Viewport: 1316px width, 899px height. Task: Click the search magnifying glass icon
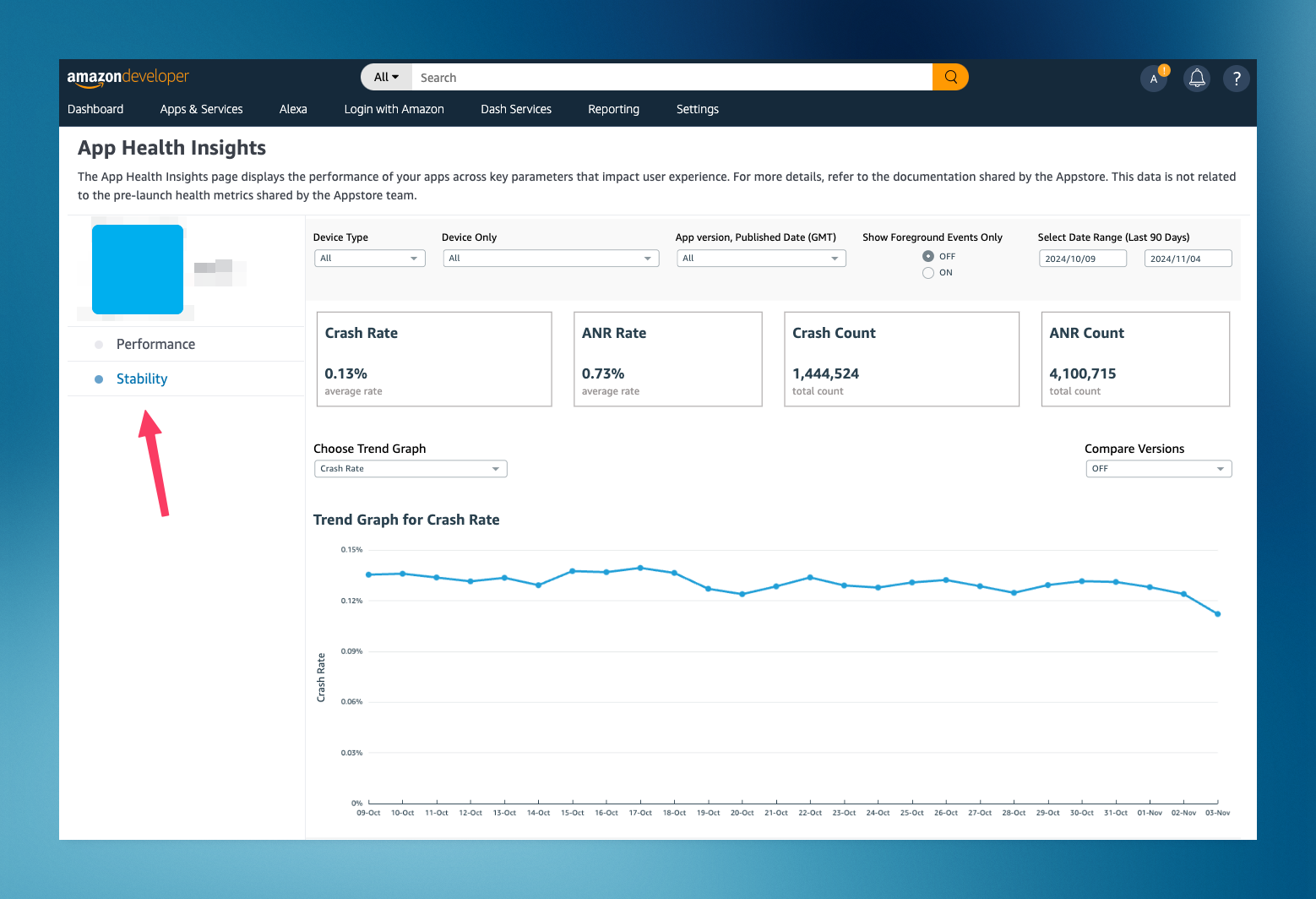pyautogui.click(x=949, y=77)
